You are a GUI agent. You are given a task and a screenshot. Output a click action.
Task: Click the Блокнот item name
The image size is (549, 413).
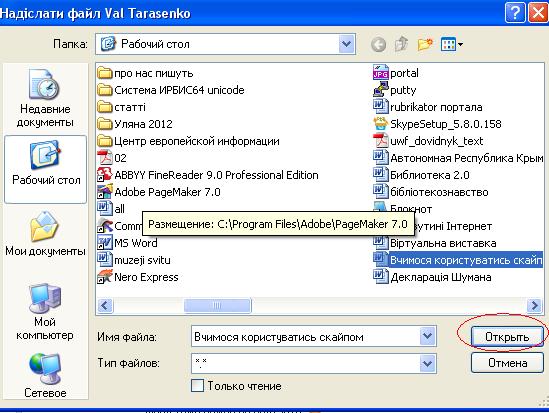411,209
